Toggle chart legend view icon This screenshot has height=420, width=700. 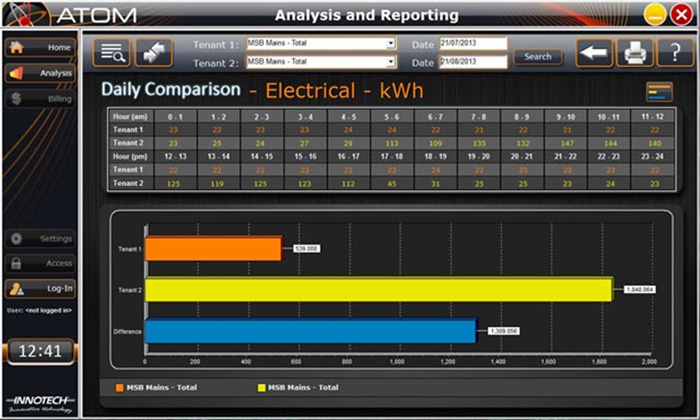659,92
